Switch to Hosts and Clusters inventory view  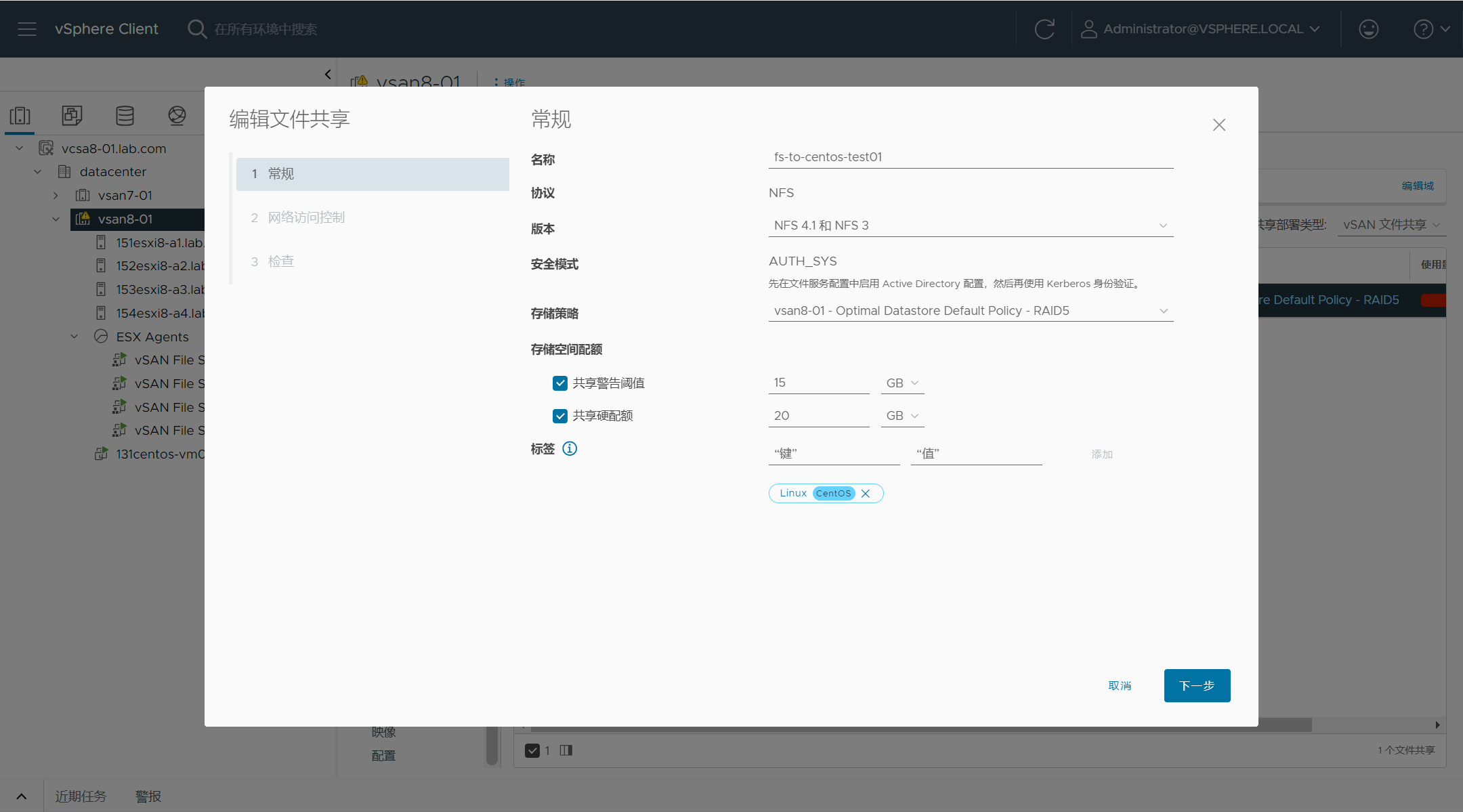(20, 116)
